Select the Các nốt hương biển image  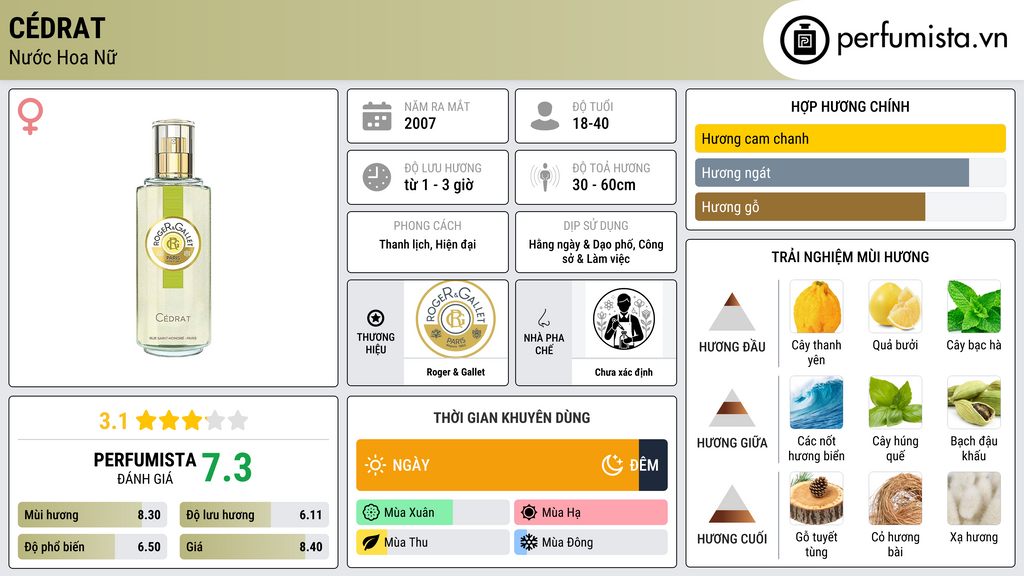[x=816, y=403]
